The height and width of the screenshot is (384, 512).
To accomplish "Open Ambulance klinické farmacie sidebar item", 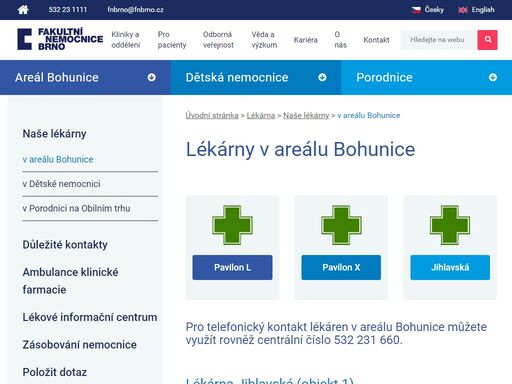I will (x=70, y=281).
